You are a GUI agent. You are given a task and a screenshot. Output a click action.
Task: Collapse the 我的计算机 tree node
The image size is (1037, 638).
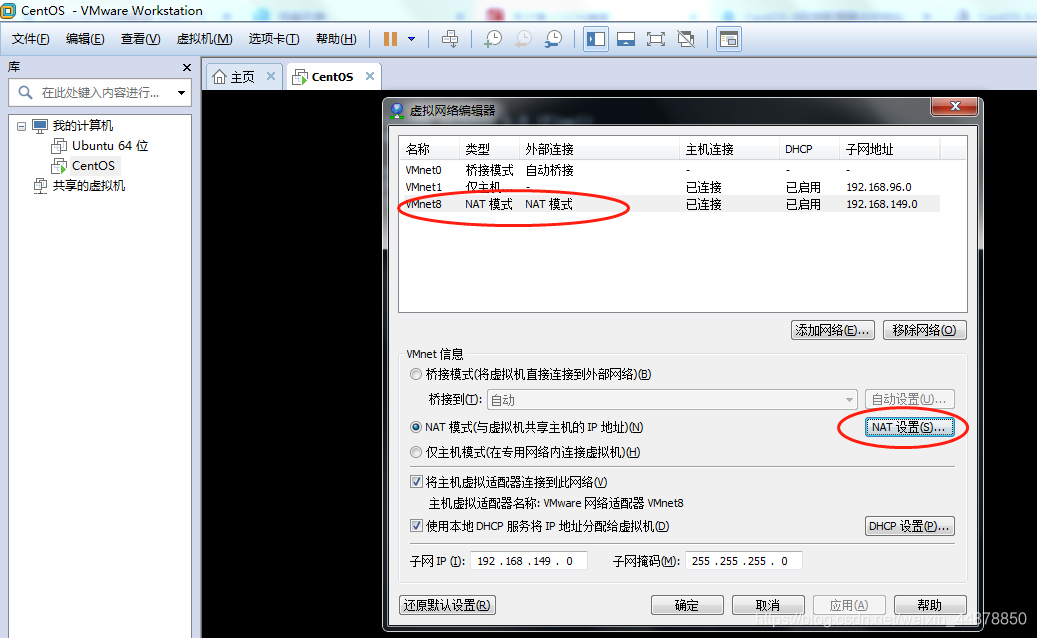[x=21, y=126]
